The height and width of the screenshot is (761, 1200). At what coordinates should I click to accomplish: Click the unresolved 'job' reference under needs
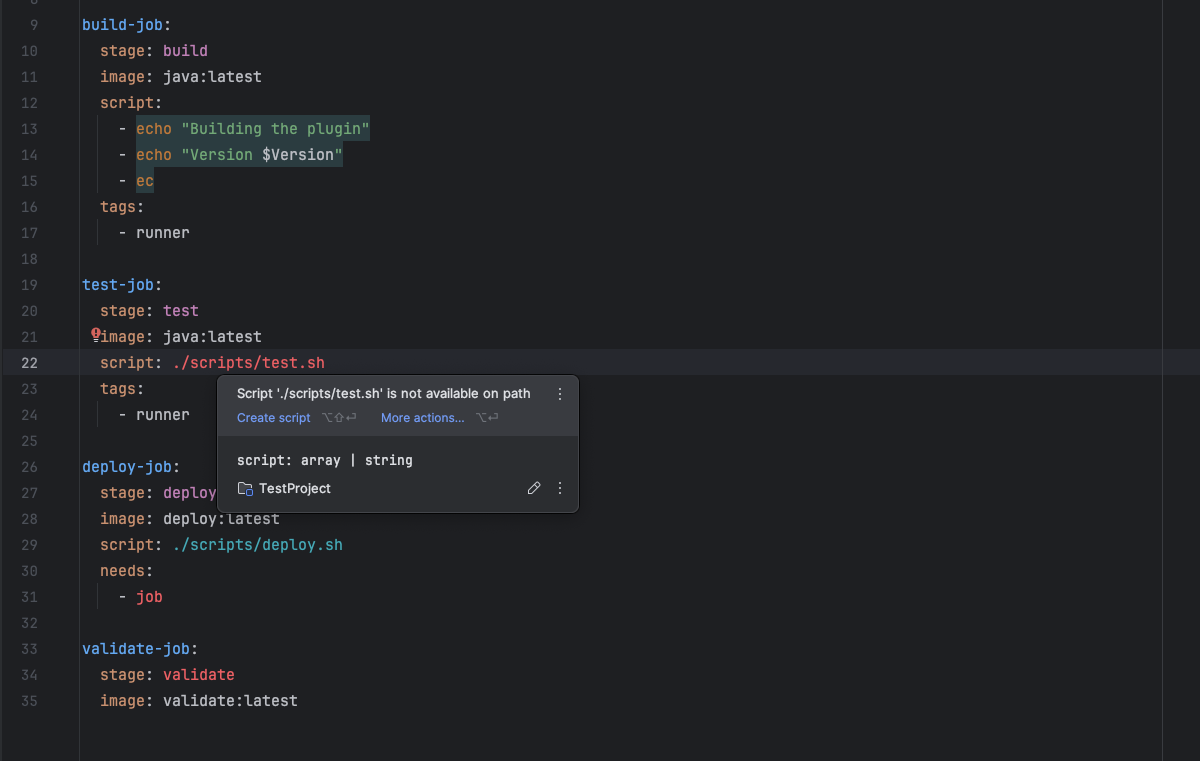tap(149, 597)
